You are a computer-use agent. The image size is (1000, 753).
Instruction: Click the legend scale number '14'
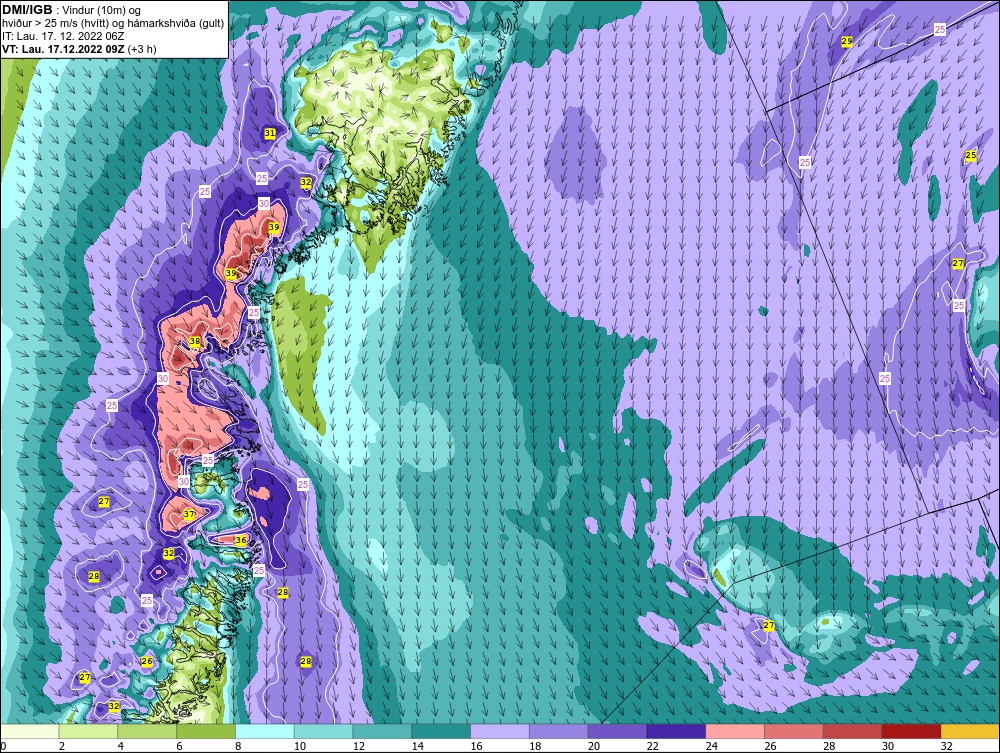click(418, 746)
